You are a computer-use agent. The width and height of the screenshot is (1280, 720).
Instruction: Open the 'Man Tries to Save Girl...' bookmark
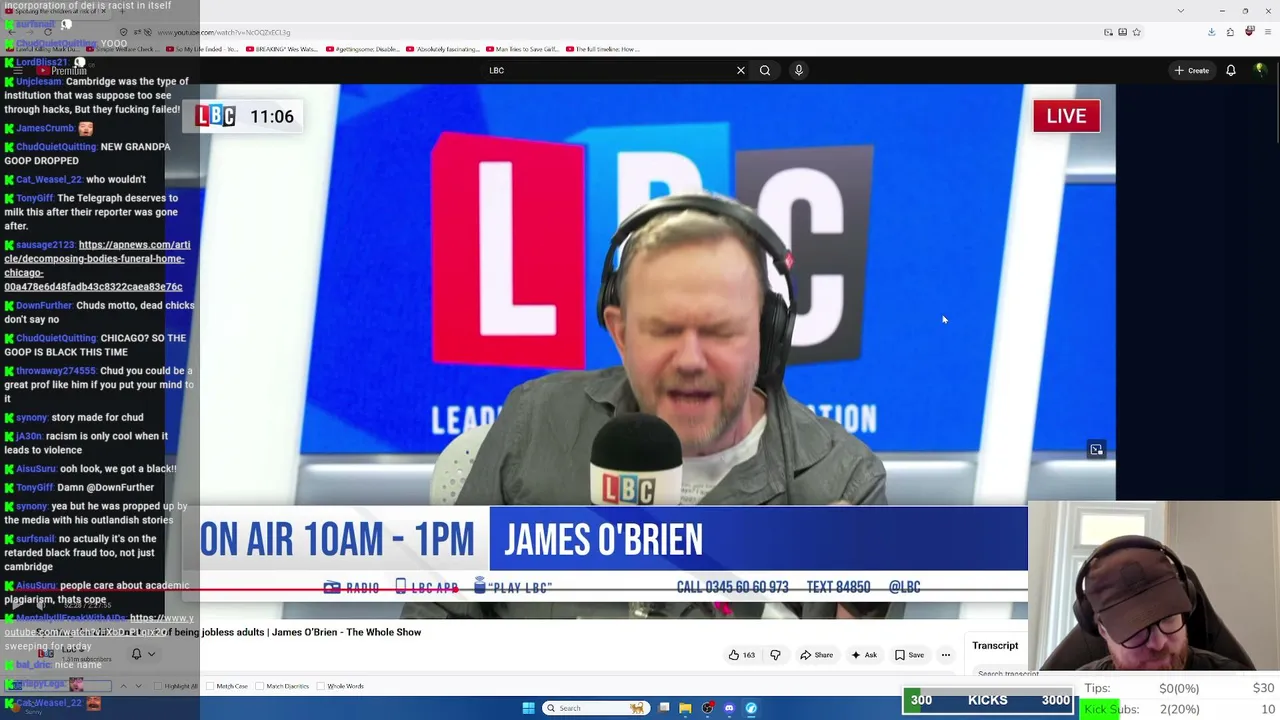pyautogui.click(x=522, y=49)
